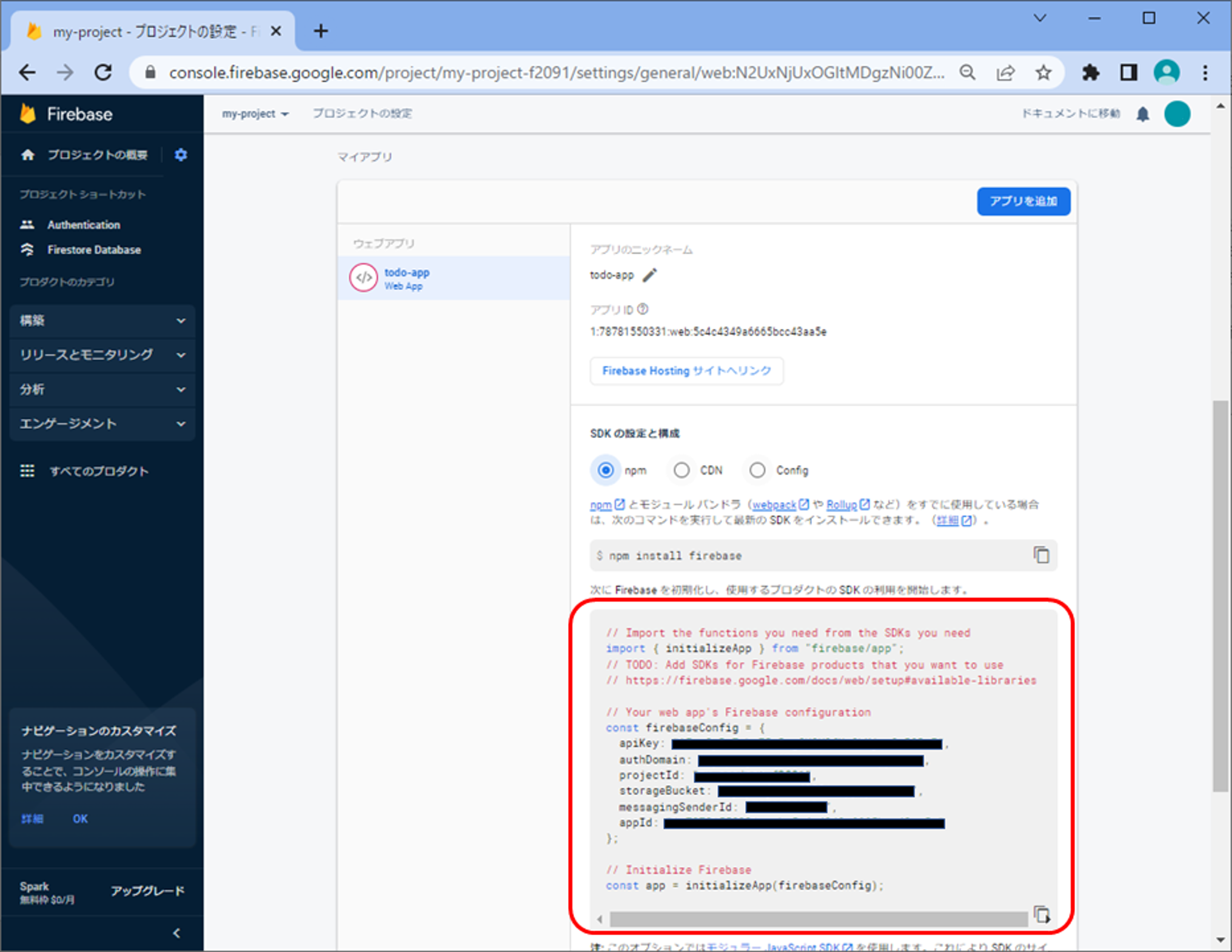Click OK in the navigation customize card
1232x952 pixels.
(x=80, y=819)
